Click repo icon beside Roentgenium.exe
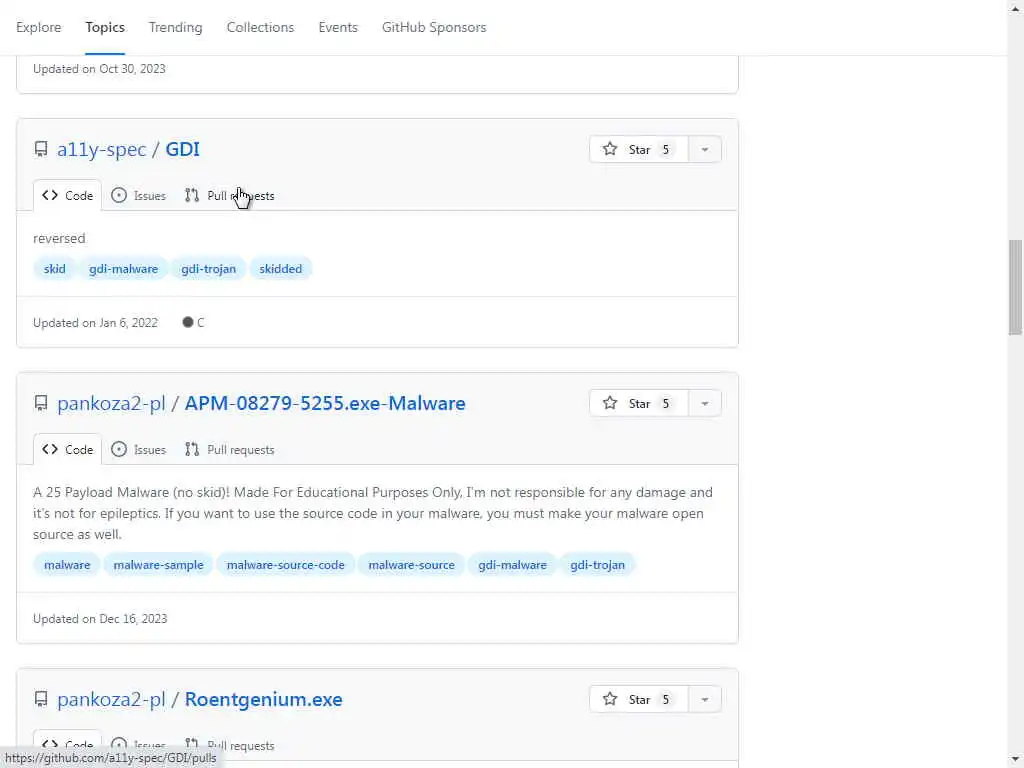Viewport: 1024px width, 768px height. (41, 699)
